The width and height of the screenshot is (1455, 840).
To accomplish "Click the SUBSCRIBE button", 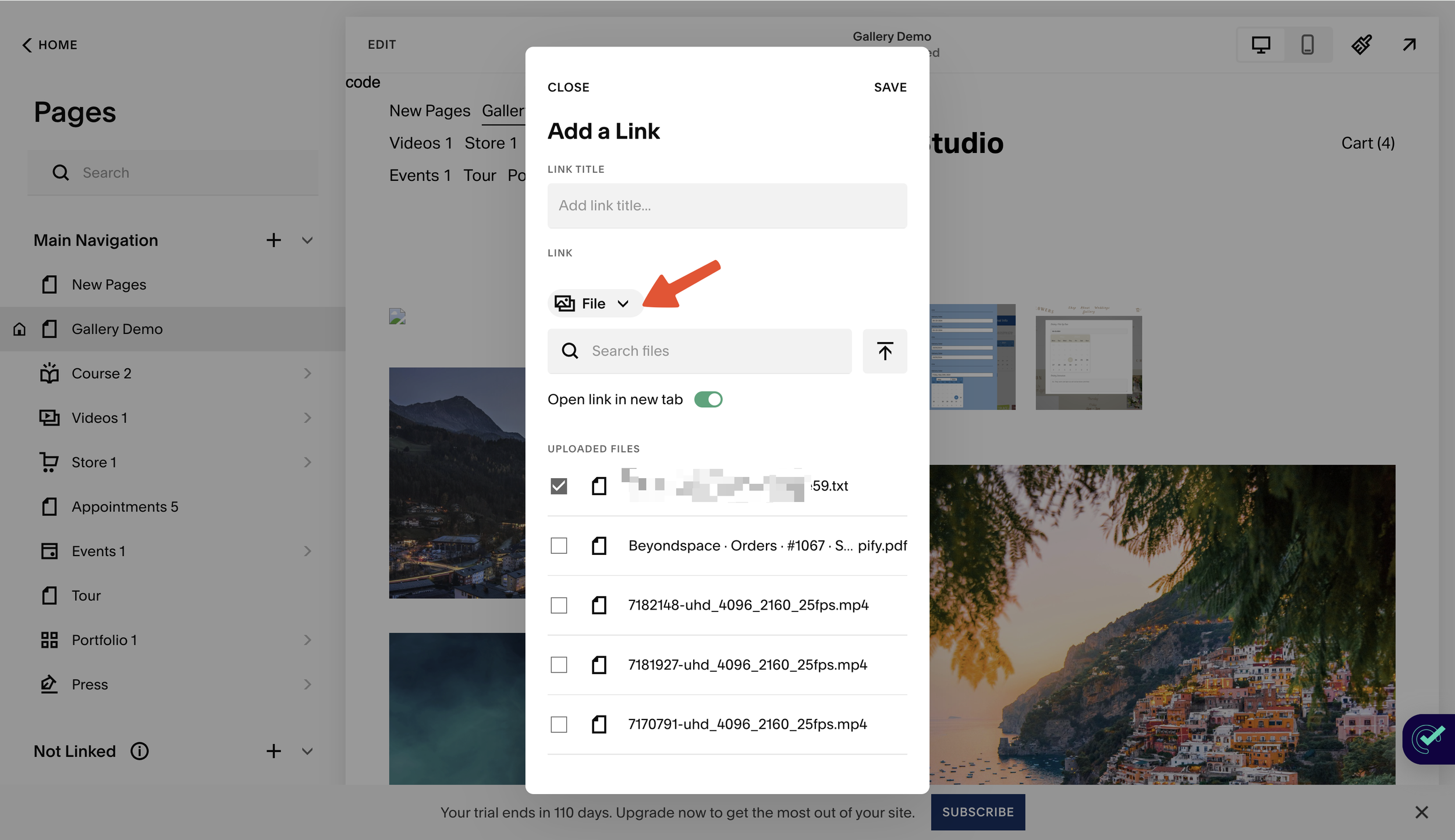I will [978, 812].
